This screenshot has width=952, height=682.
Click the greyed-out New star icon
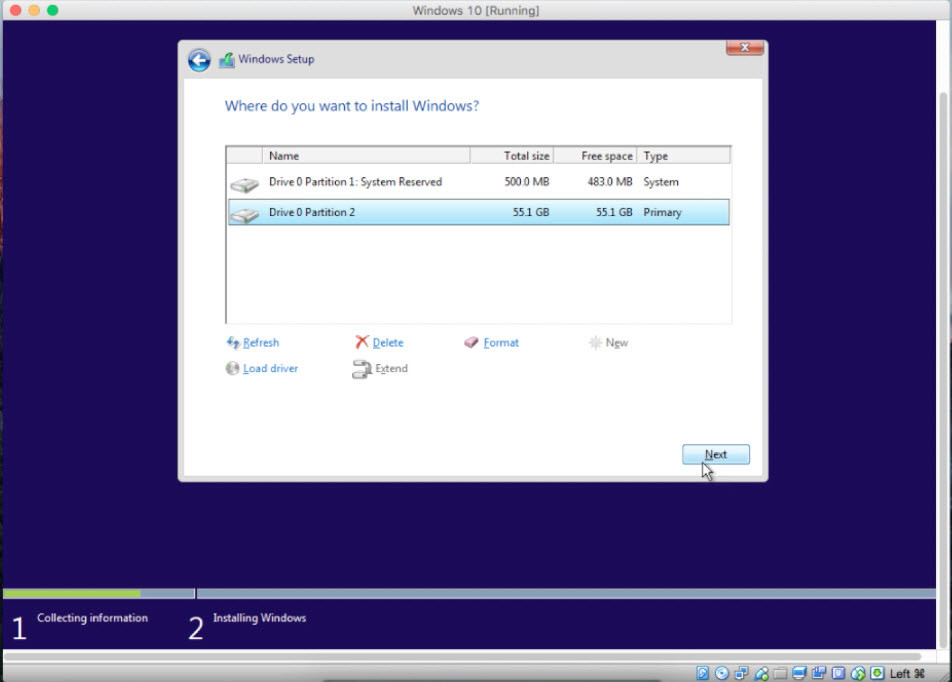595,343
